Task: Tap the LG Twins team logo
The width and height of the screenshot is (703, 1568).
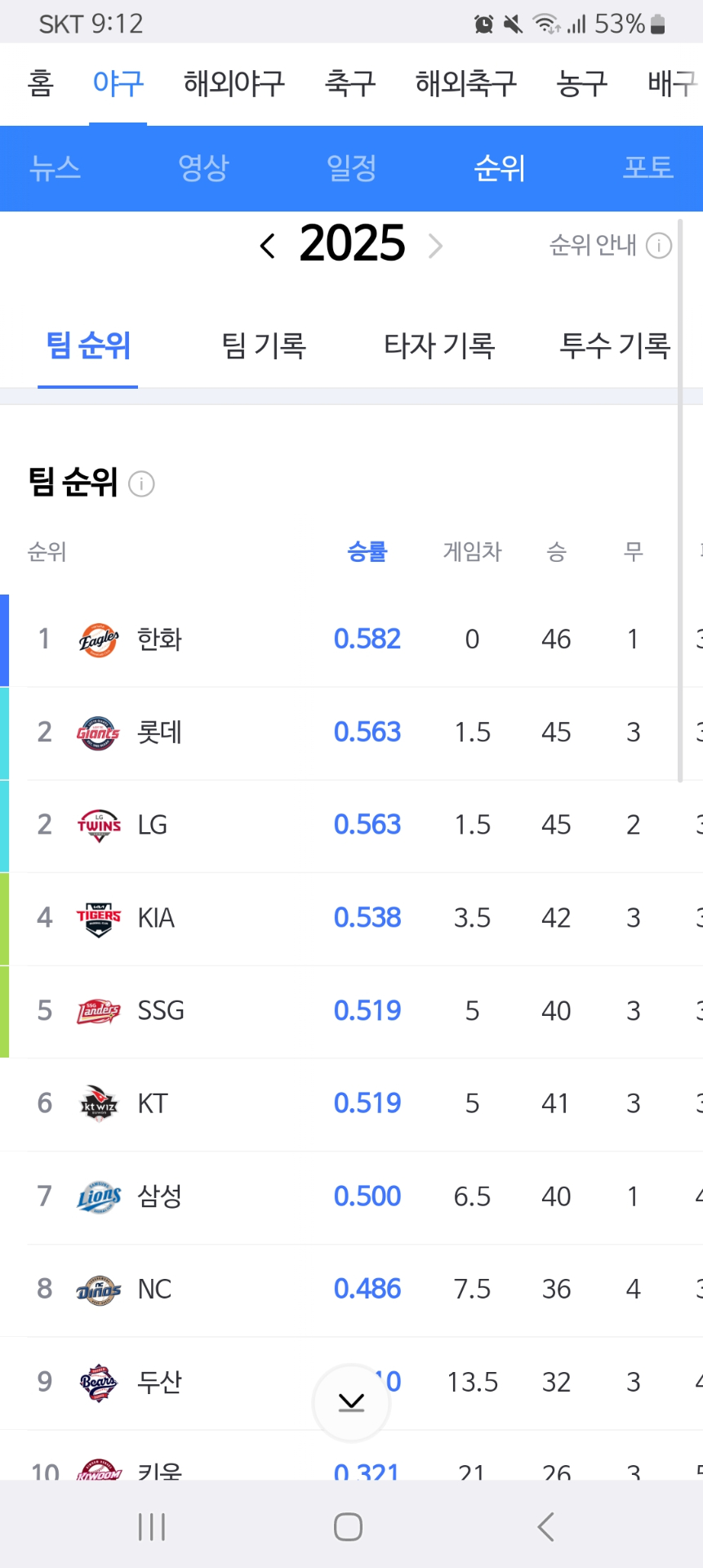Action: 99,825
